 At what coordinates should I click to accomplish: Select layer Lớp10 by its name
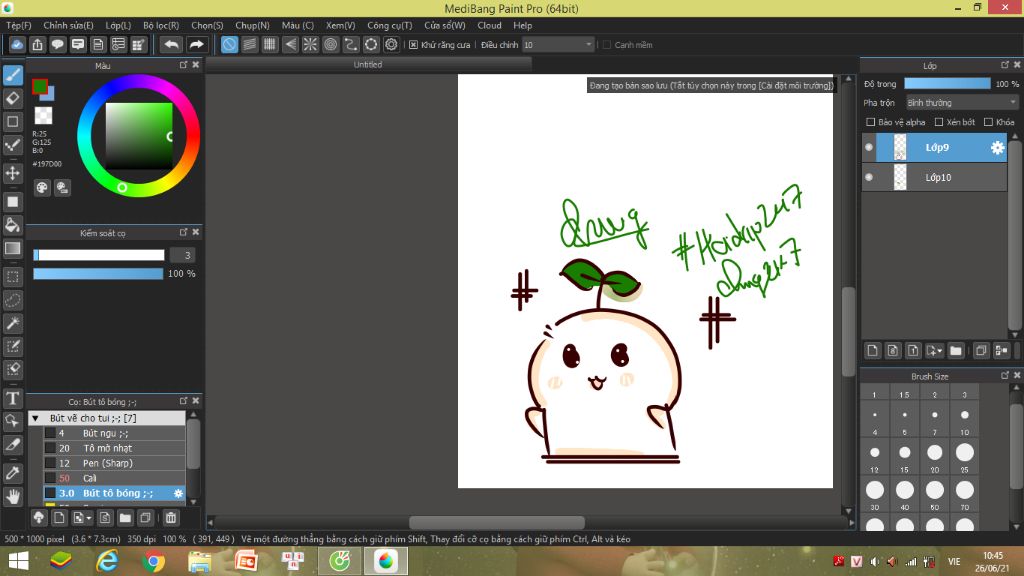pyautogui.click(x=938, y=178)
